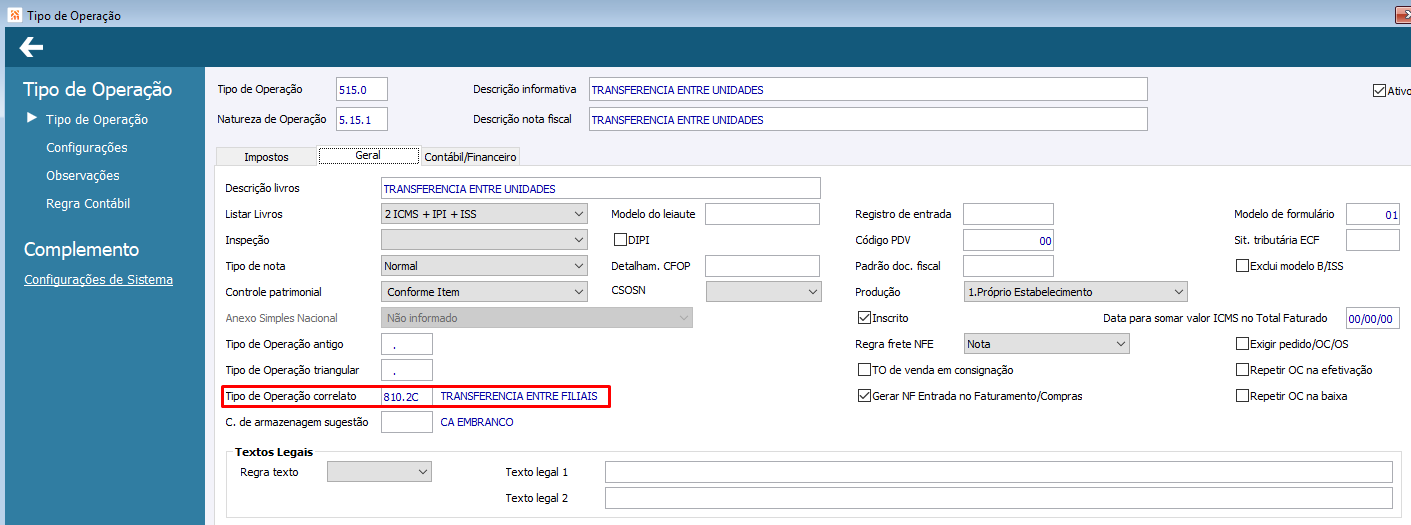Open the Listar Livros dropdown
Viewport: 1411px width, 525px height.
(484, 214)
